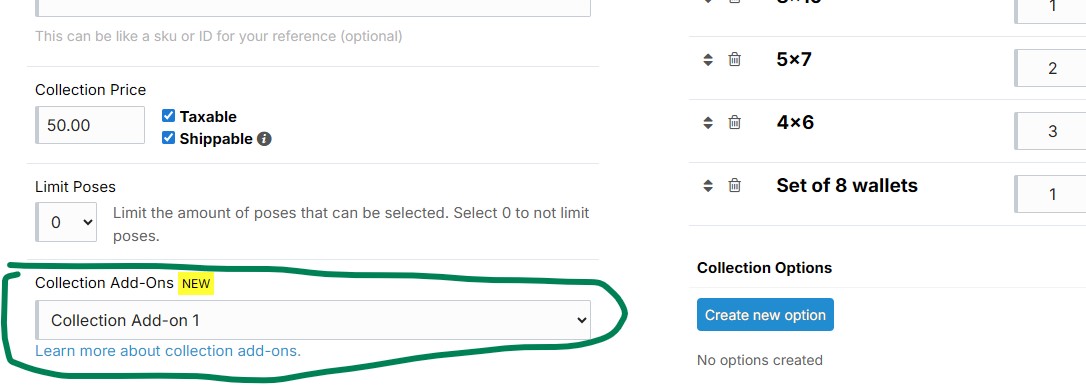Delete the 5×7 item with trash icon
The height and width of the screenshot is (385, 1086).
click(x=735, y=60)
